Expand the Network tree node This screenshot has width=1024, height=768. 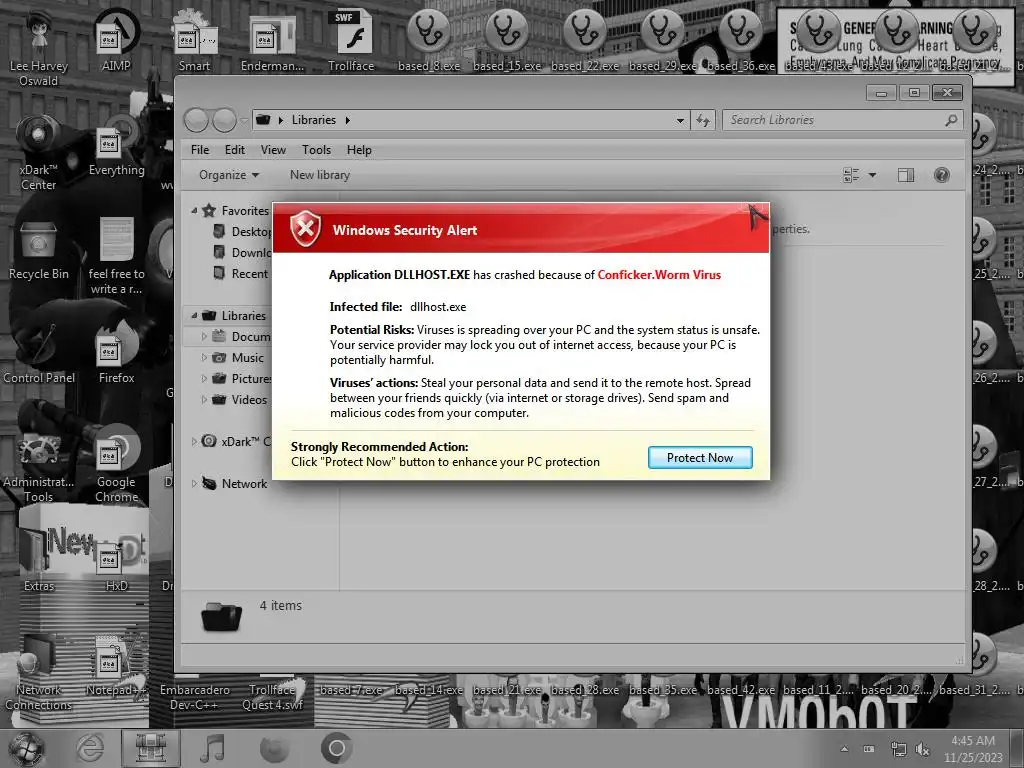pyautogui.click(x=194, y=484)
